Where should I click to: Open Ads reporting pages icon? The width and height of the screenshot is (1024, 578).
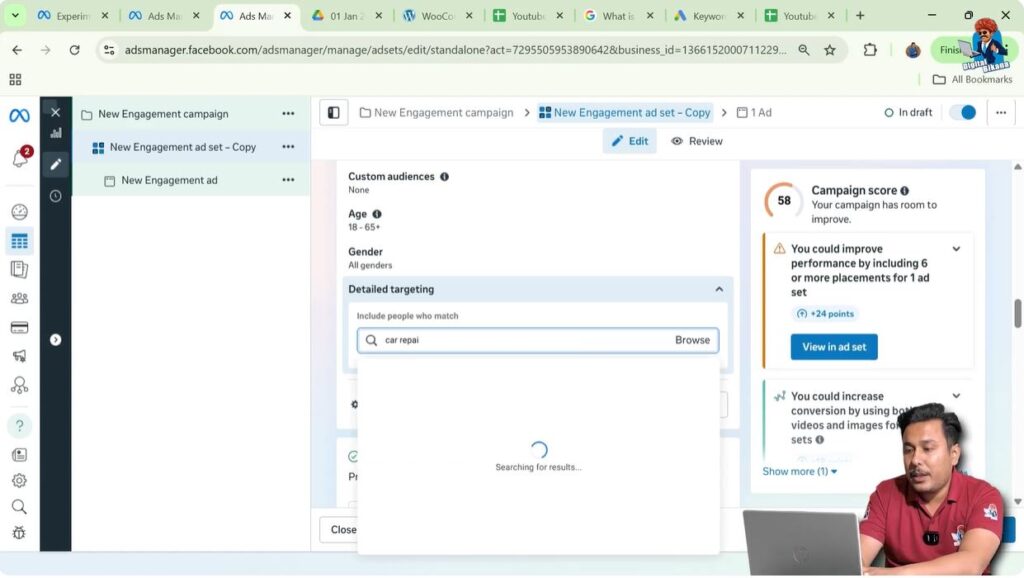coord(20,269)
